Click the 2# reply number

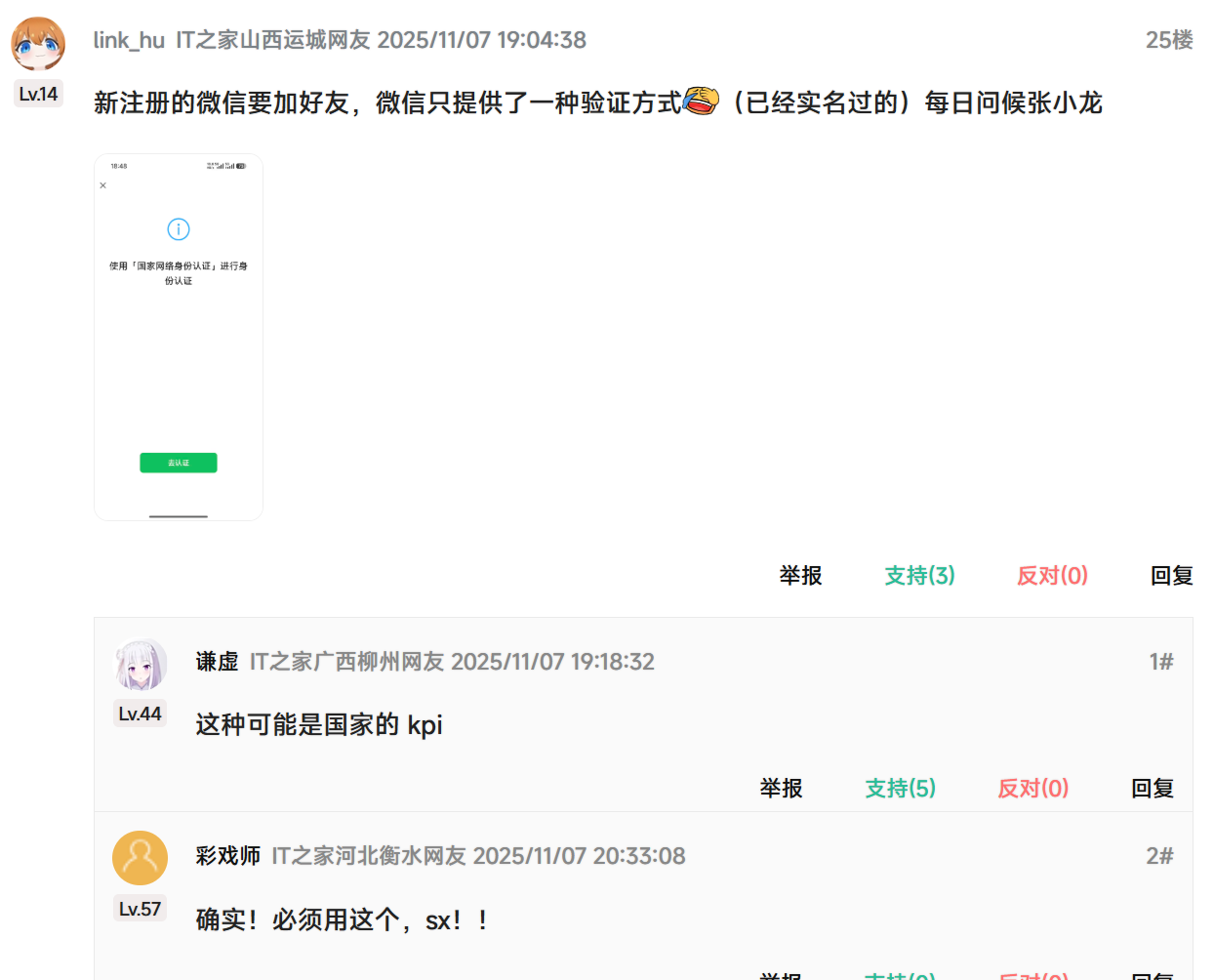click(1159, 856)
